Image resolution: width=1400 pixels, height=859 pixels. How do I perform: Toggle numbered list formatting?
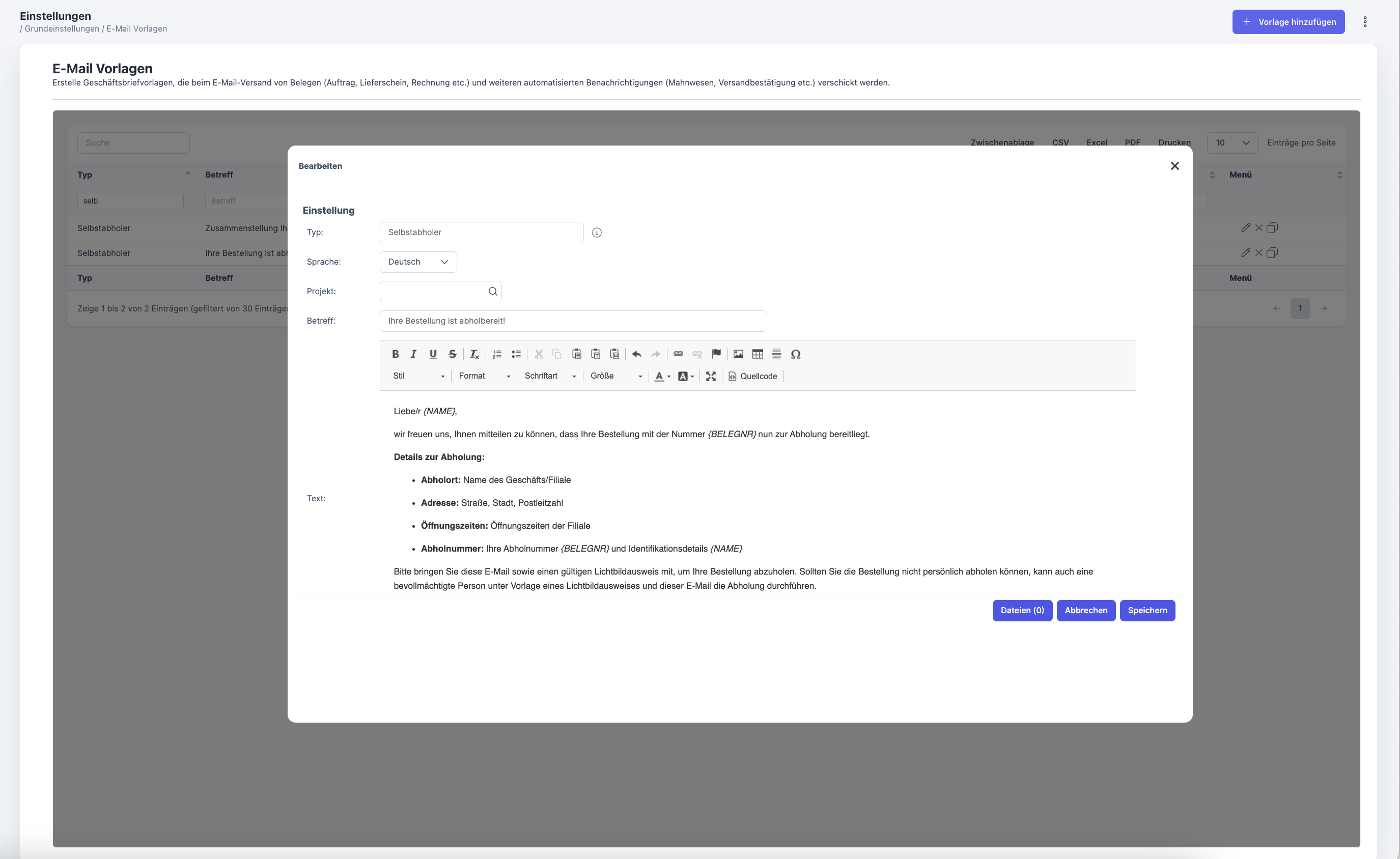coord(496,354)
